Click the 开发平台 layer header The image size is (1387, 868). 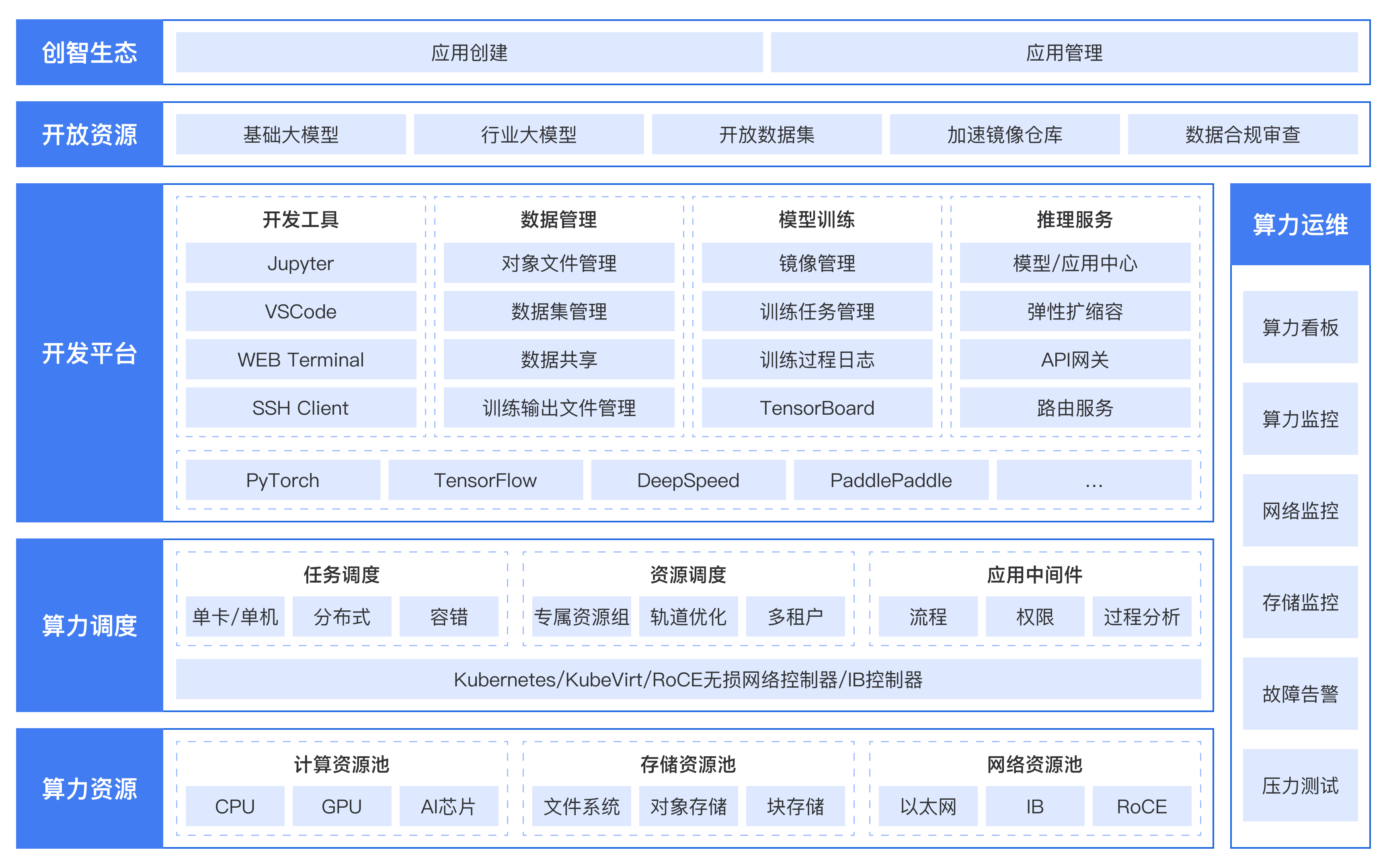pyautogui.click(x=90, y=352)
